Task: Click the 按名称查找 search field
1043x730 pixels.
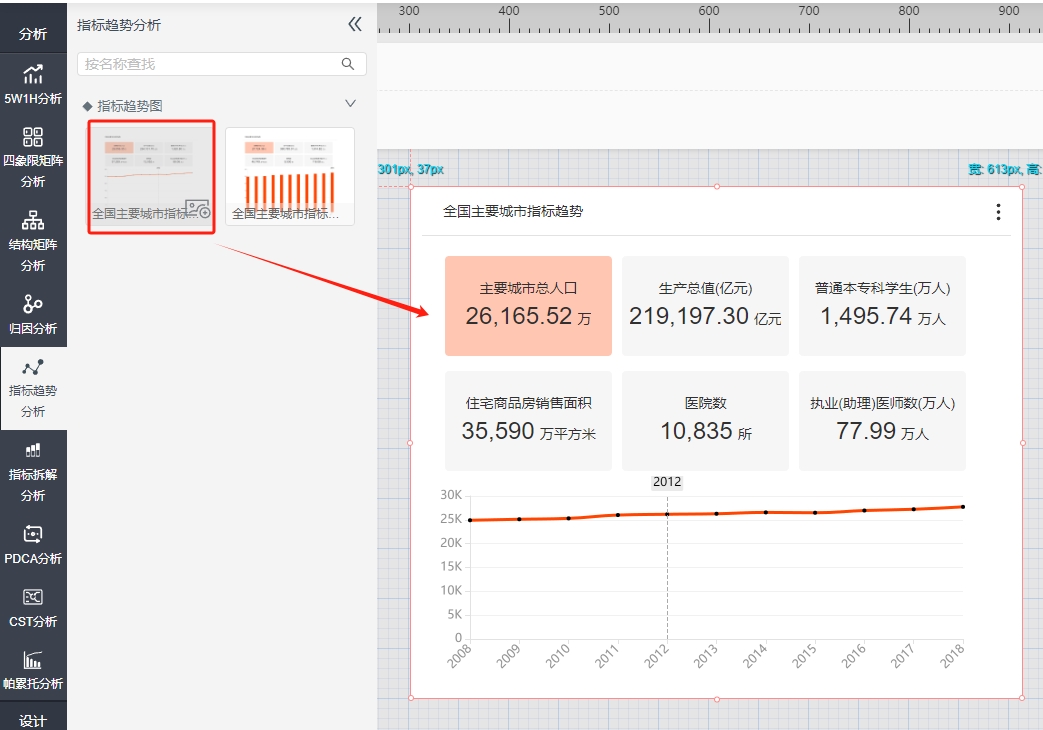Action: [208, 64]
